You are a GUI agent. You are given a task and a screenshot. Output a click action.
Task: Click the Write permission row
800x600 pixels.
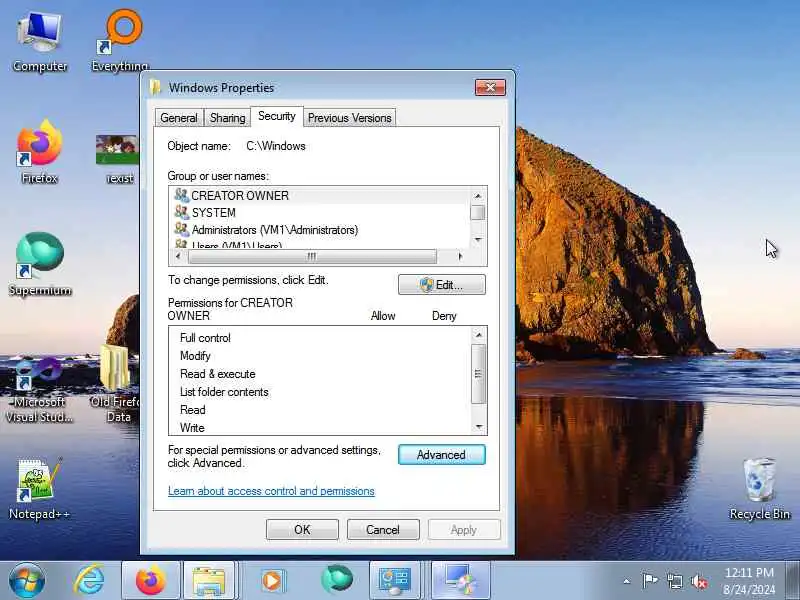click(x=320, y=428)
